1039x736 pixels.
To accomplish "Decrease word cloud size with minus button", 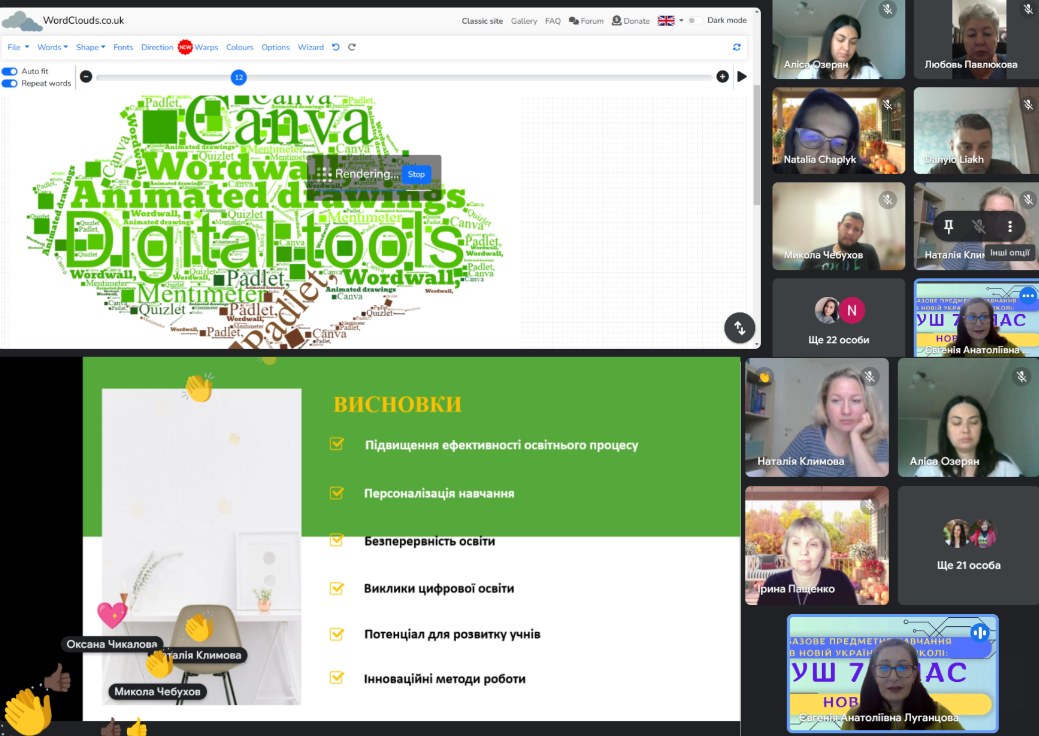I will click(86, 77).
